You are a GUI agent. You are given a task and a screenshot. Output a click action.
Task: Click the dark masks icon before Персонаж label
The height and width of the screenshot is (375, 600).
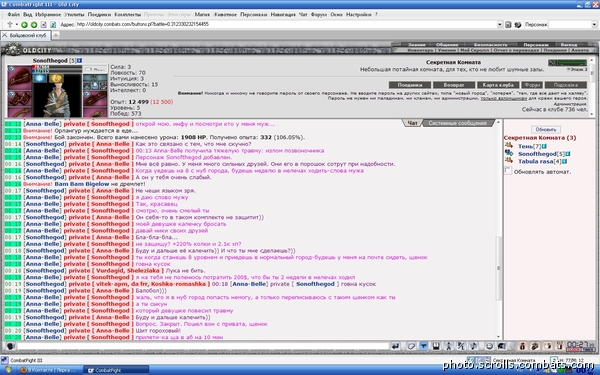518,24
